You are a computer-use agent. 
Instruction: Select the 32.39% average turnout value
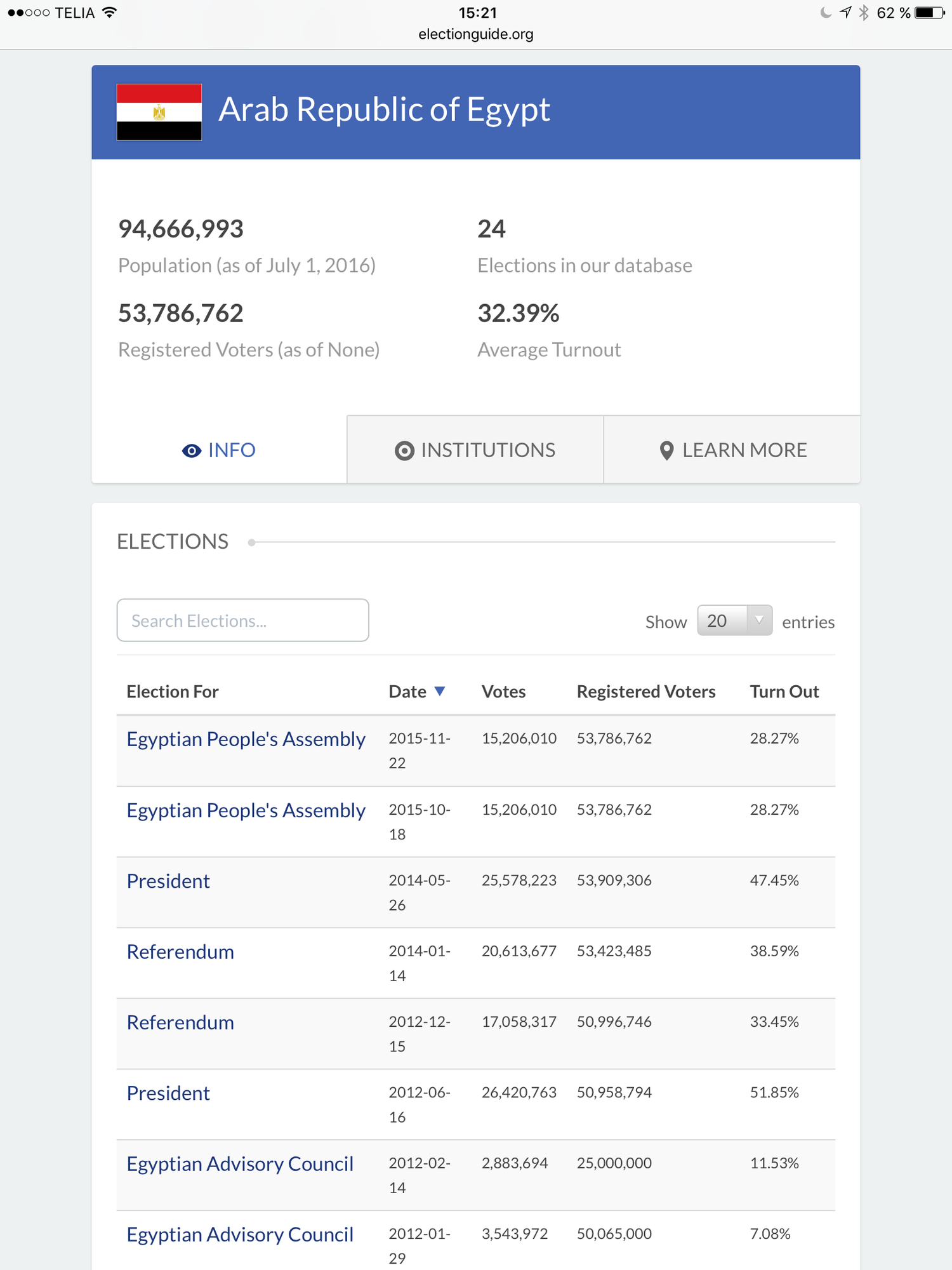(x=519, y=313)
